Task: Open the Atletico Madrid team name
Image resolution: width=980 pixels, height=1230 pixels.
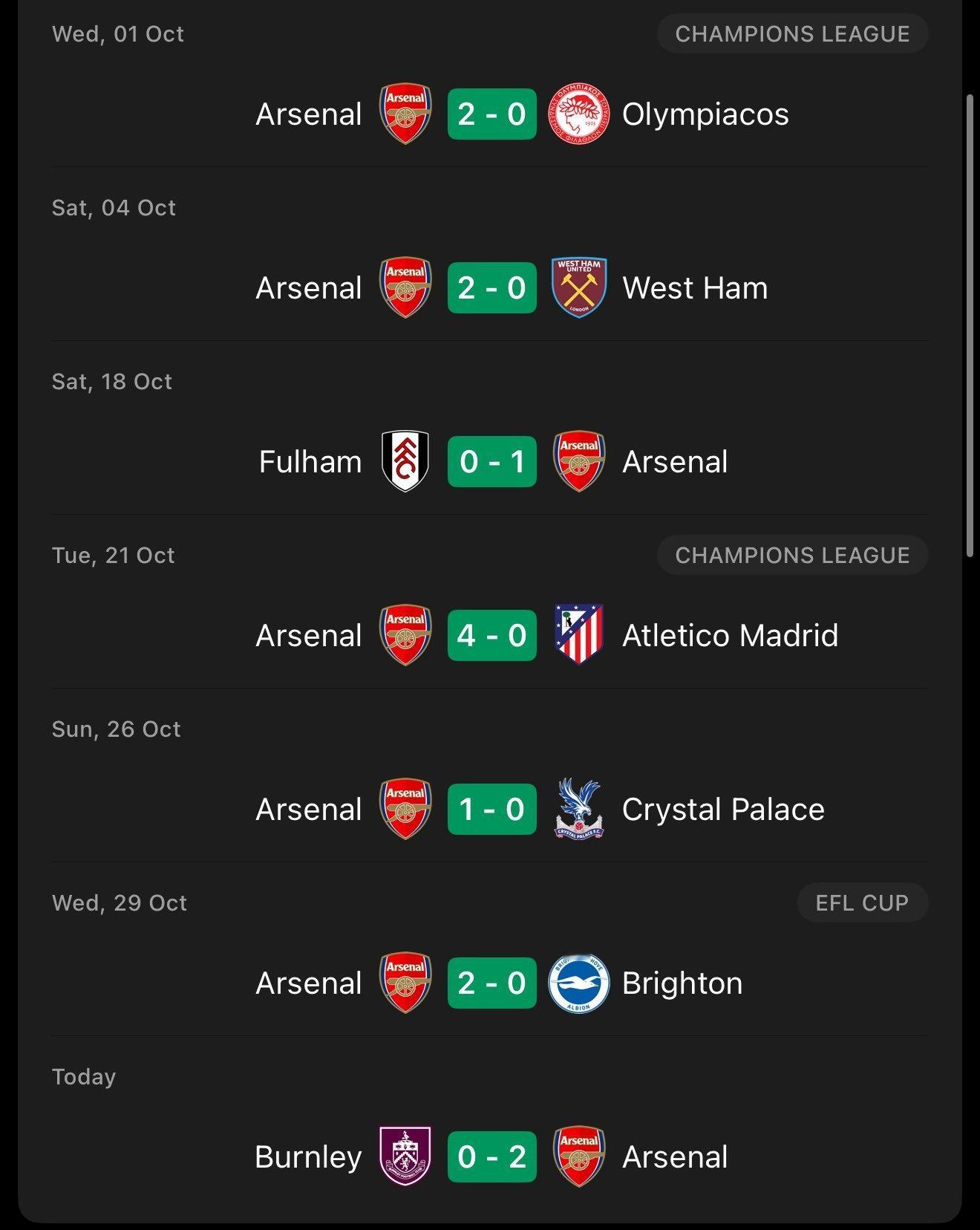Action: pyautogui.click(x=730, y=635)
